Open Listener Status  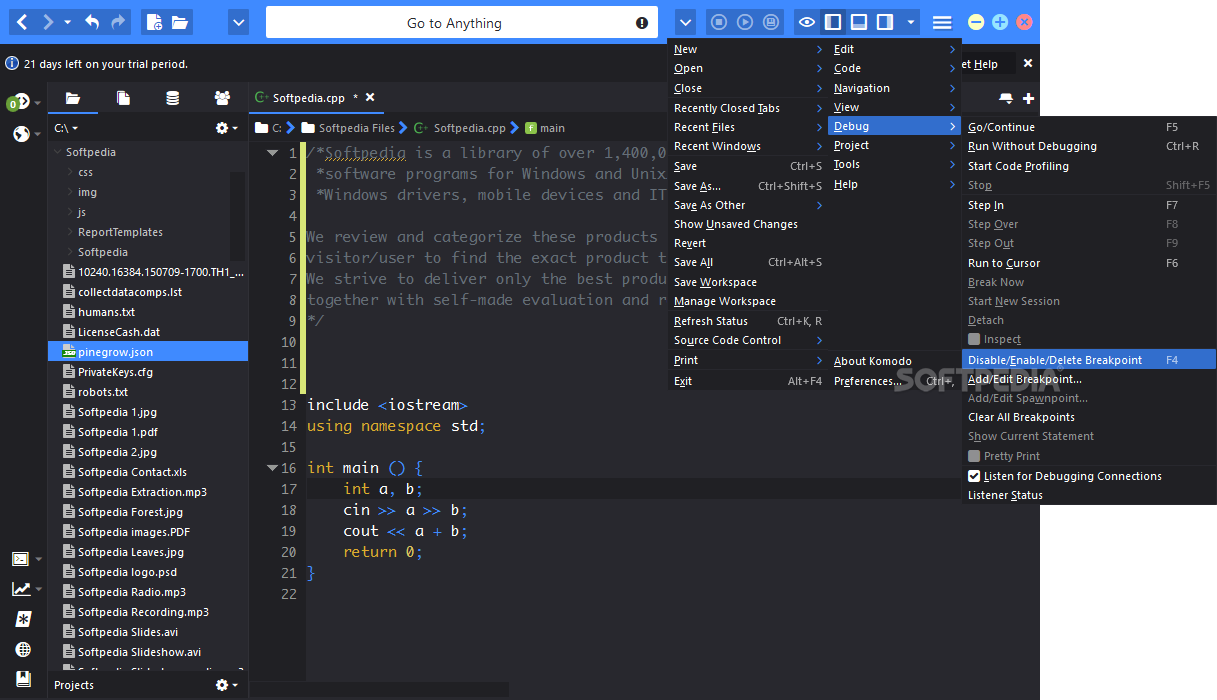pos(1089,495)
